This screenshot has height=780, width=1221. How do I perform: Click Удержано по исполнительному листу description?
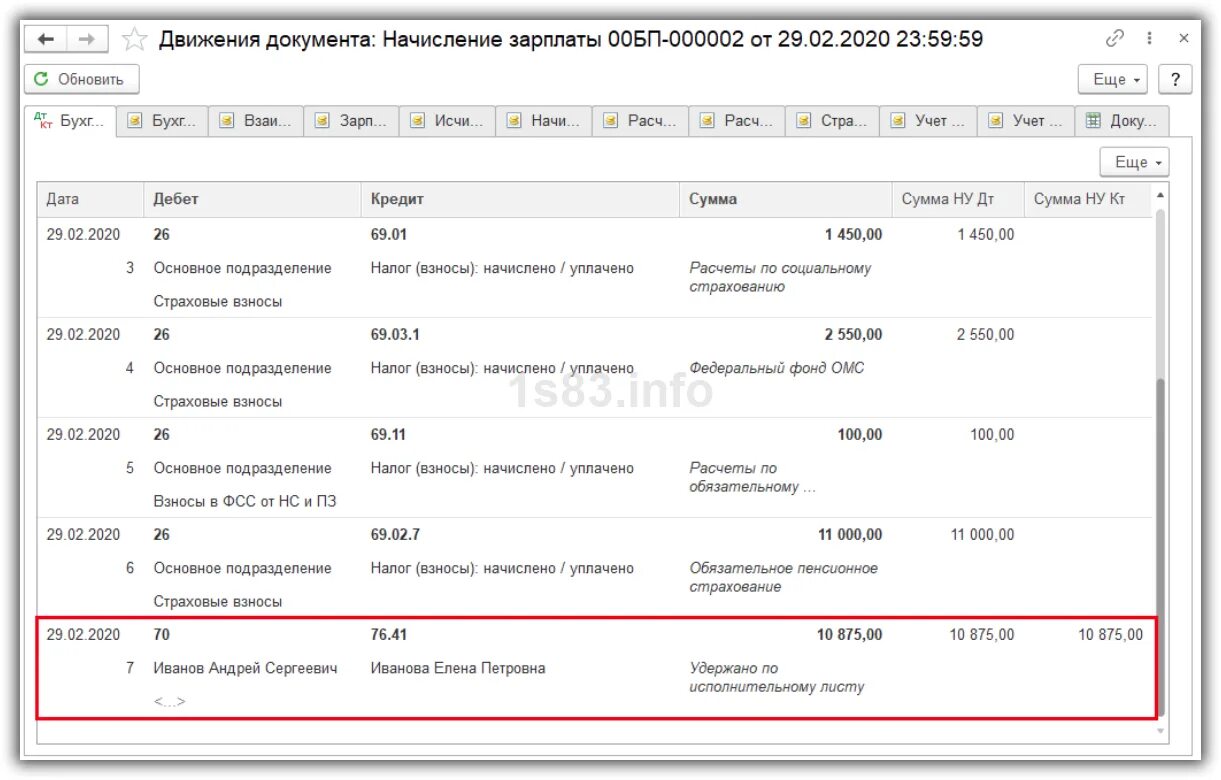pyautogui.click(x=777, y=677)
